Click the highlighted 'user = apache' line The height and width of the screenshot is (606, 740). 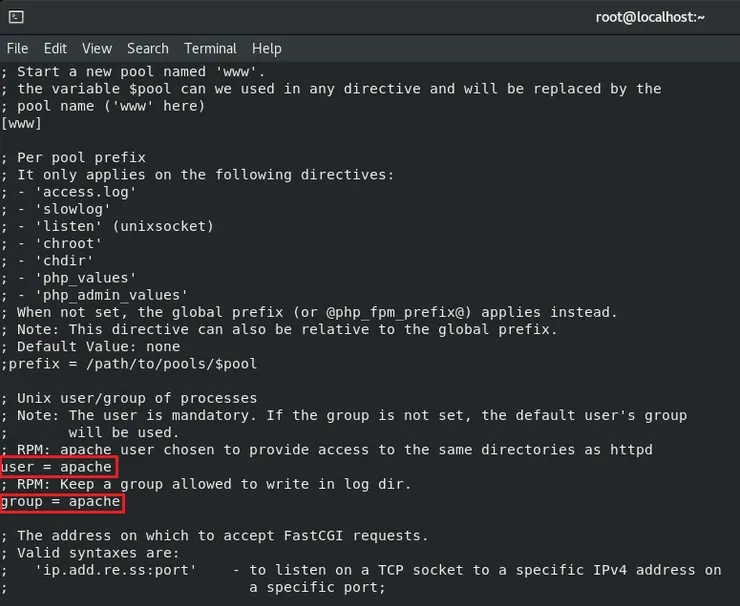click(58, 467)
